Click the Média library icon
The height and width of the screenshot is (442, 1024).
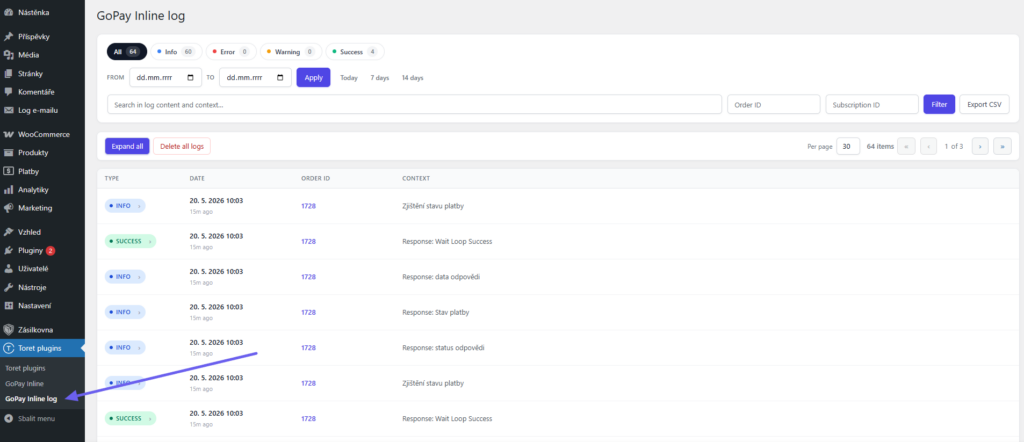(x=8, y=55)
